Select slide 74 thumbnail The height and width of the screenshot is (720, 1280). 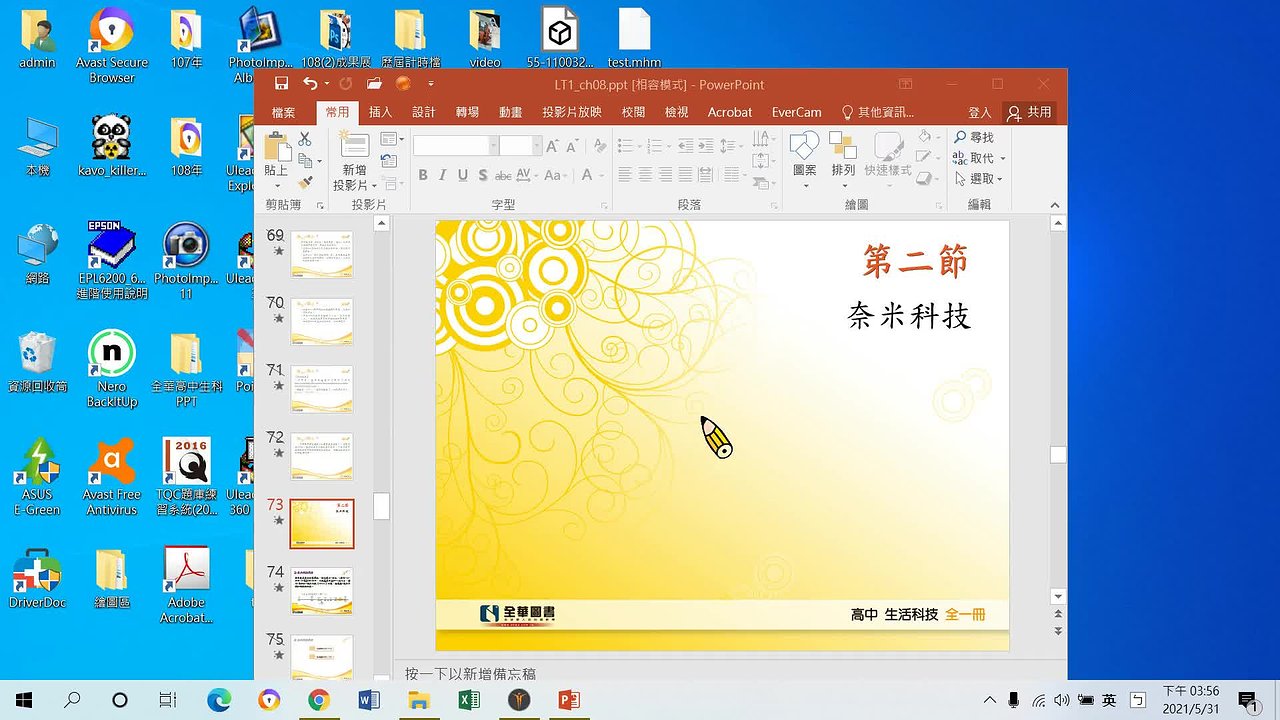[321, 591]
